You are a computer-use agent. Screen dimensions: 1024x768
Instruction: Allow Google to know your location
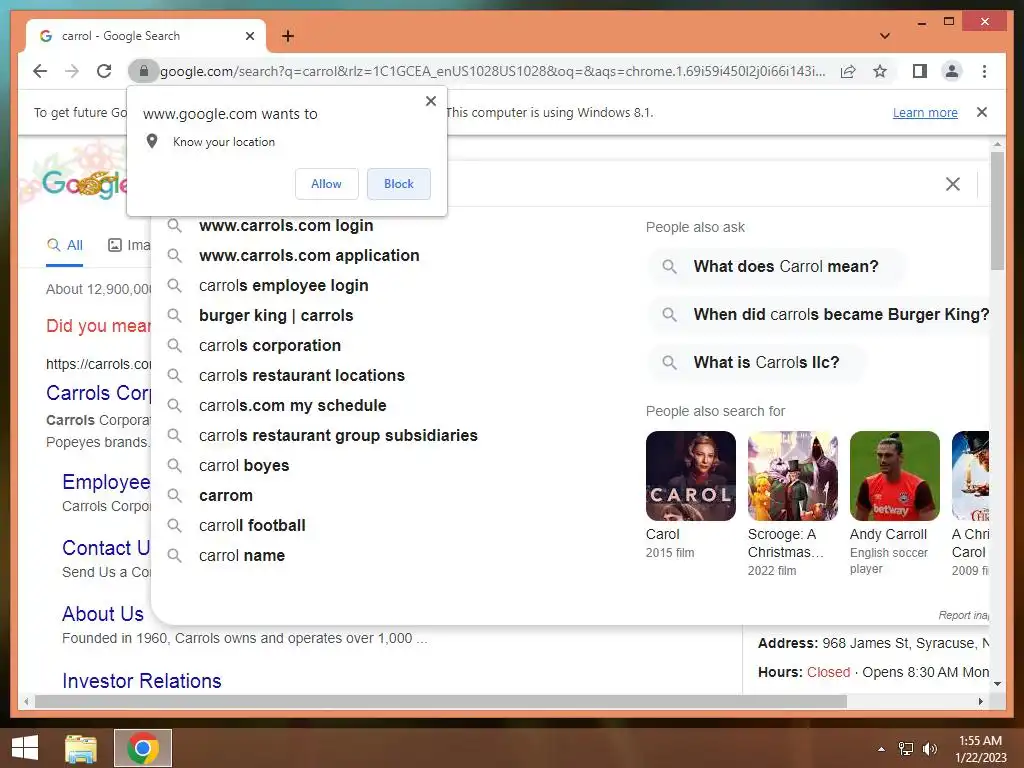click(x=327, y=184)
